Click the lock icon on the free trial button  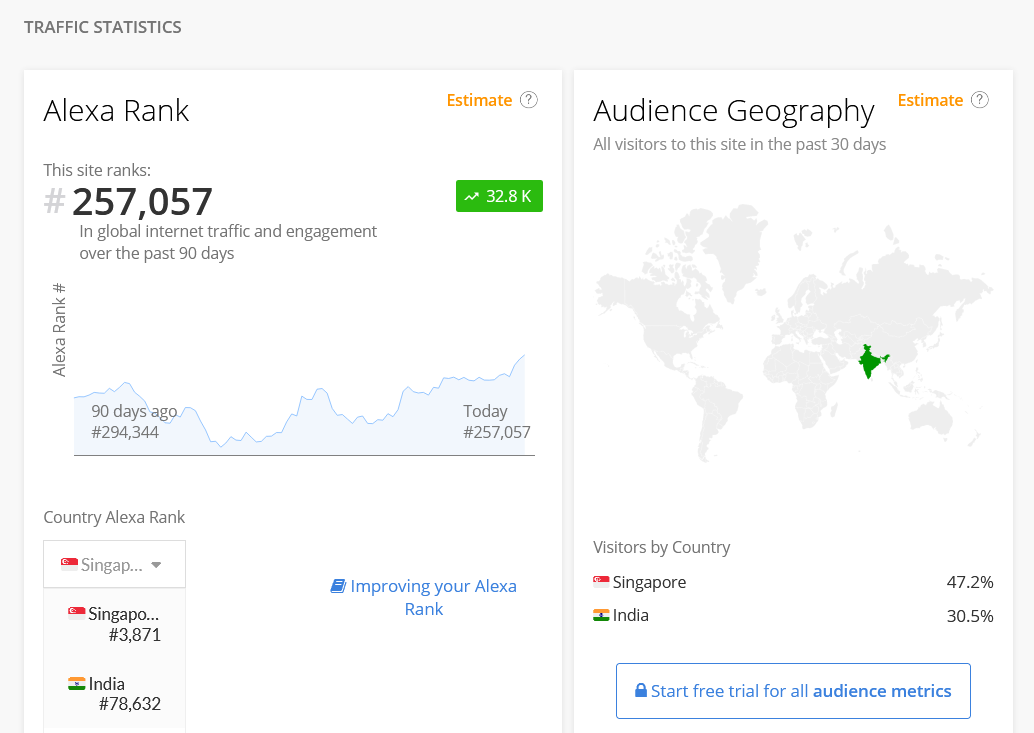(640, 691)
